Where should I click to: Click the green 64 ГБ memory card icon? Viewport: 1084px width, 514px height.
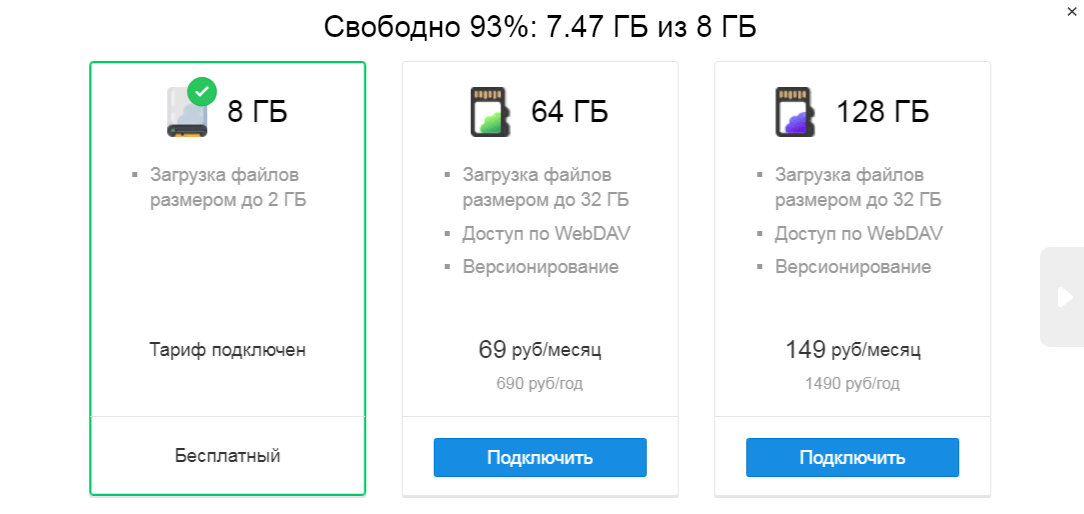click(x=490, y=111)
